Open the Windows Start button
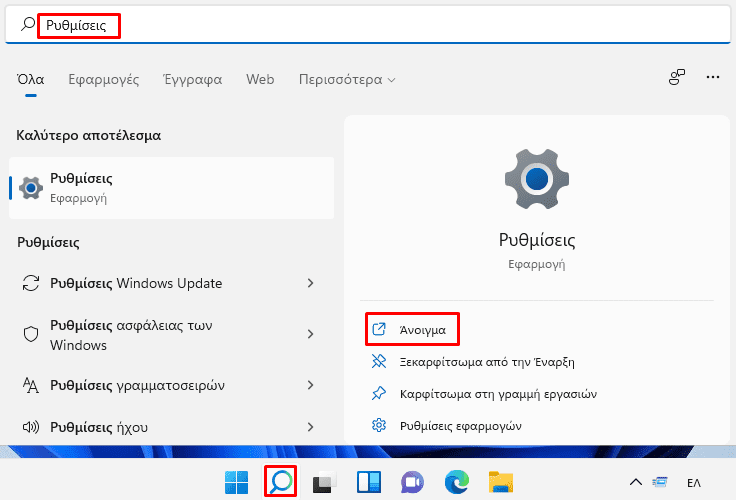 point(237,482)
